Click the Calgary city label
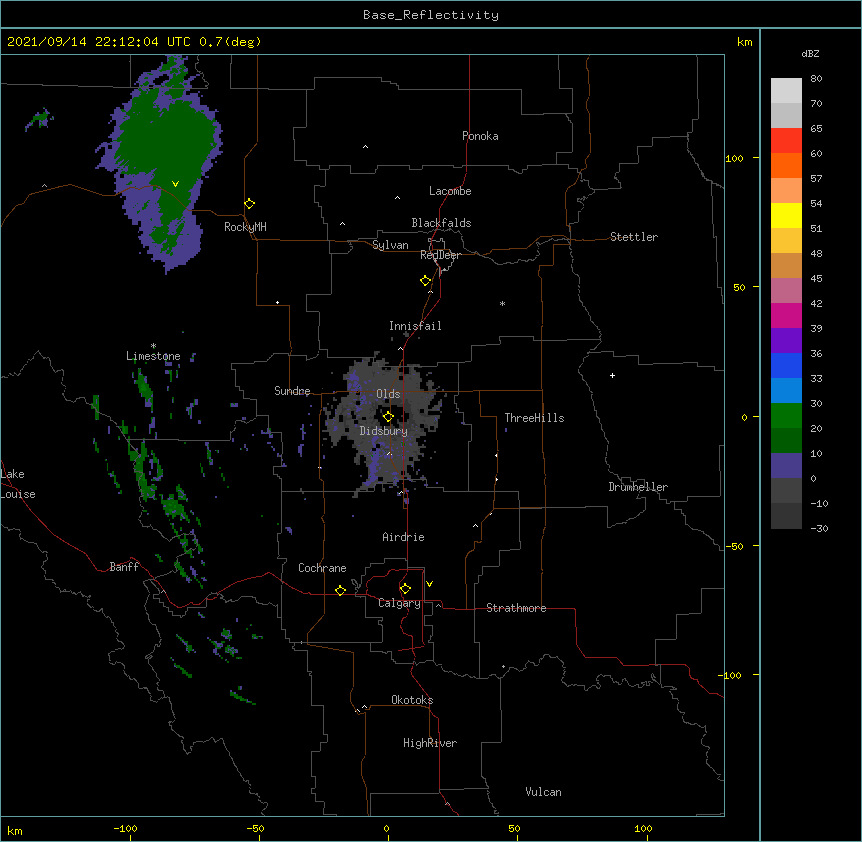The image size is (862, 842). (x=399, y=603)
